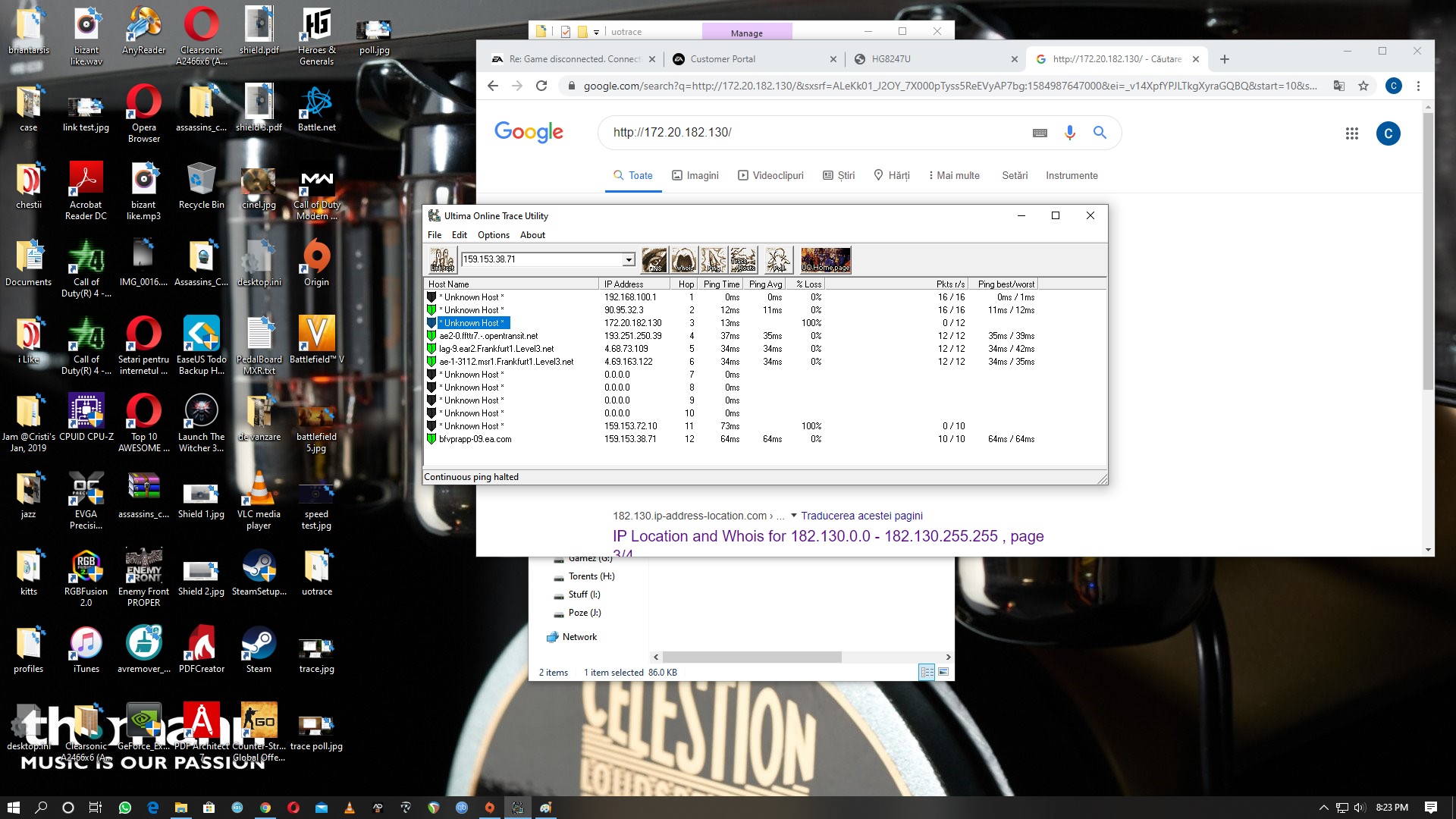1456x819 pixels.
Task: Click the voice search microphone icon
Action: coord(1070,133)
